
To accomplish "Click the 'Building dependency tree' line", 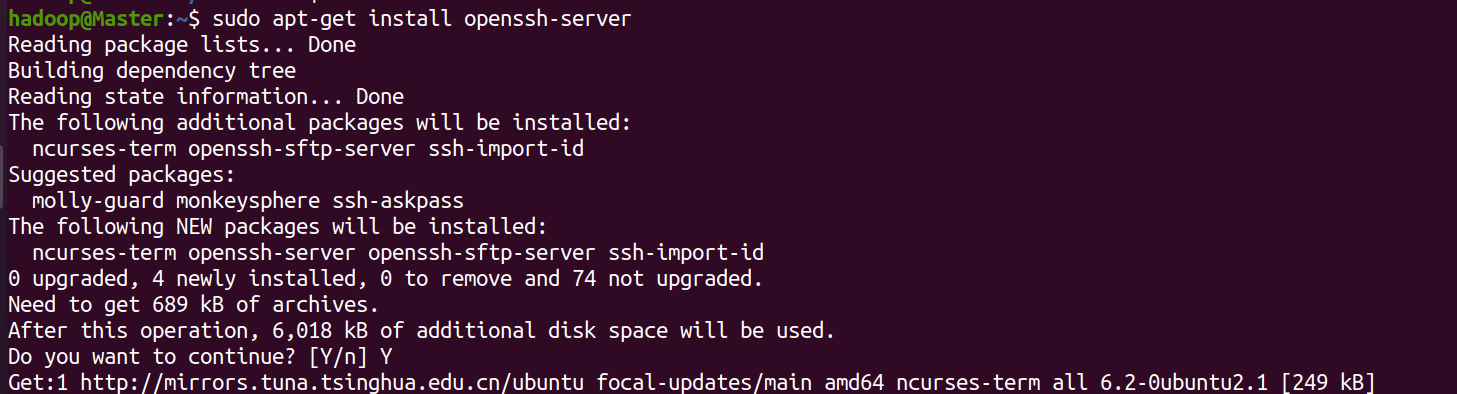I will point(152,71).
